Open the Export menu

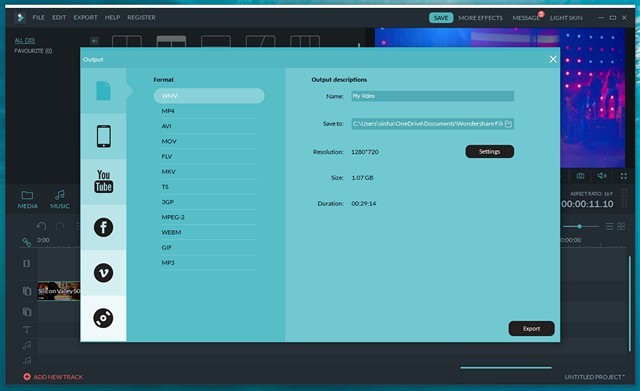pyautogui.click(x=85, y=18)
